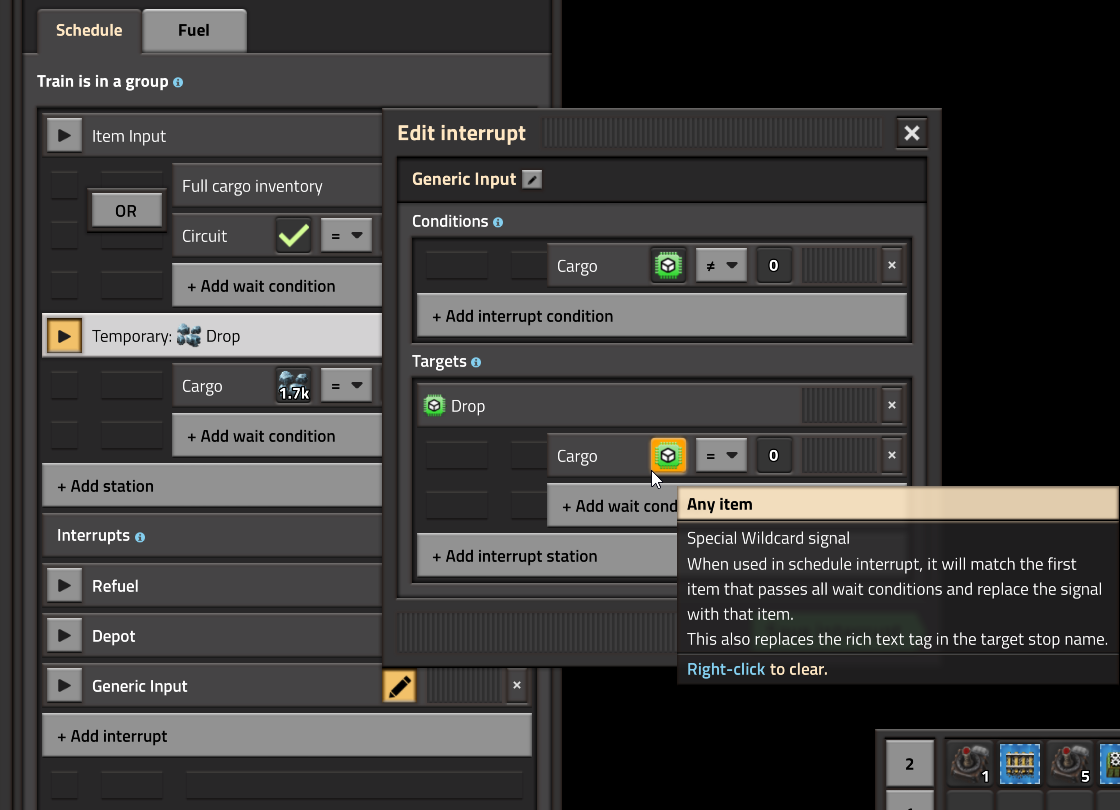Edit Generic Input interrupt with pencil icon
The height and width of the screenshot is (810, 1120).
tap(399, 686)
